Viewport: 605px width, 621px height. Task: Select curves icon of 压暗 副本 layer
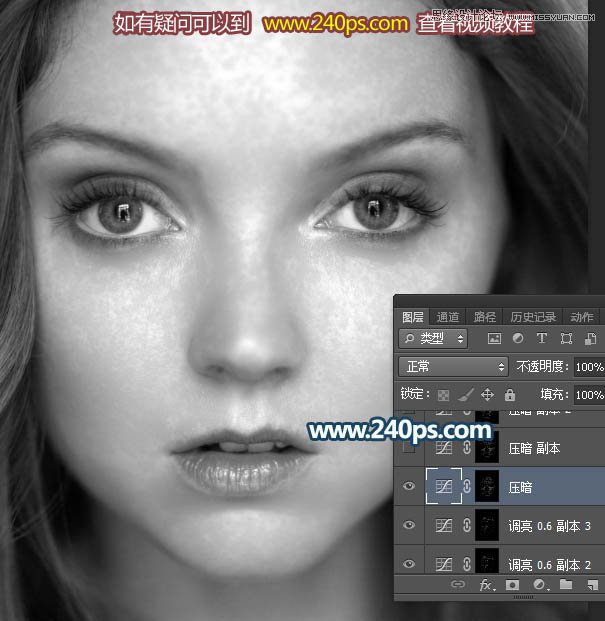point(444,448)
